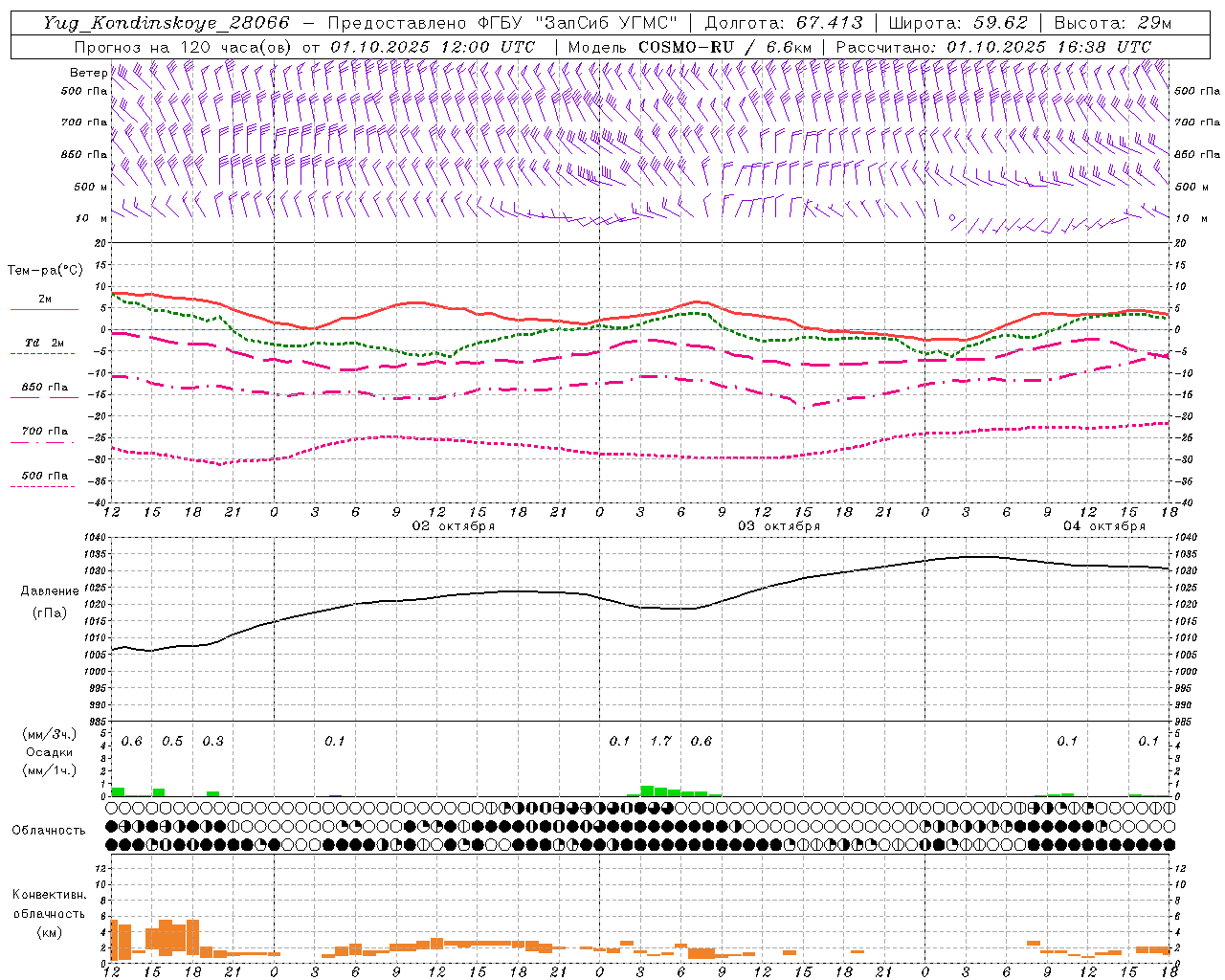Click the Осадки precipitation title

pyautogui.click(x=49, y=752)
